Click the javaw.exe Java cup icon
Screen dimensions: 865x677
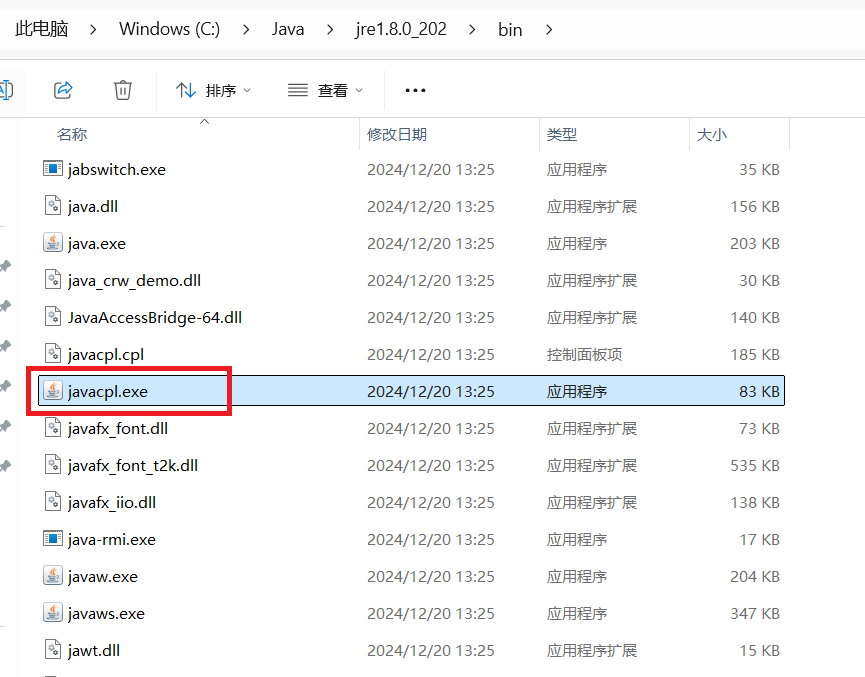click(x=52, y=575)
